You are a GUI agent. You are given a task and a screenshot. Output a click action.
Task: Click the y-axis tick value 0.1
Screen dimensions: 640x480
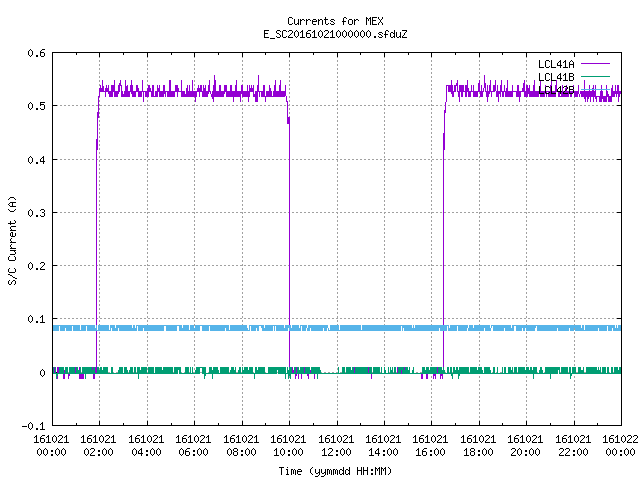click(36, 319)
